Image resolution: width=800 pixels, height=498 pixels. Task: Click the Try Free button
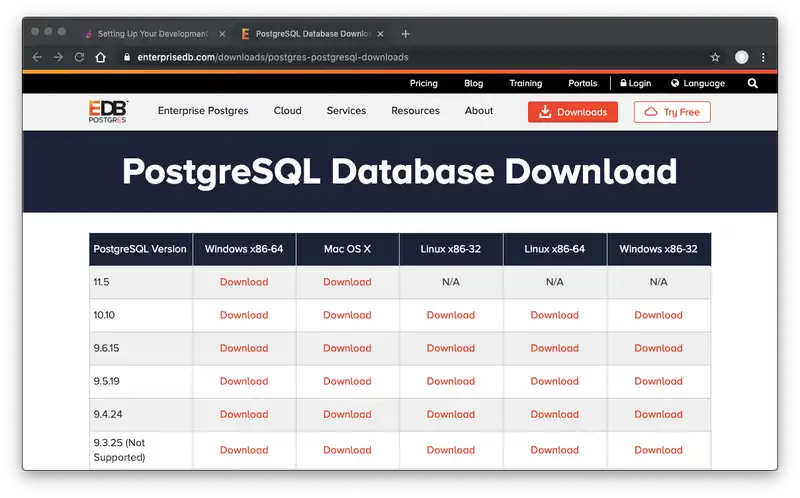point(672,112)
